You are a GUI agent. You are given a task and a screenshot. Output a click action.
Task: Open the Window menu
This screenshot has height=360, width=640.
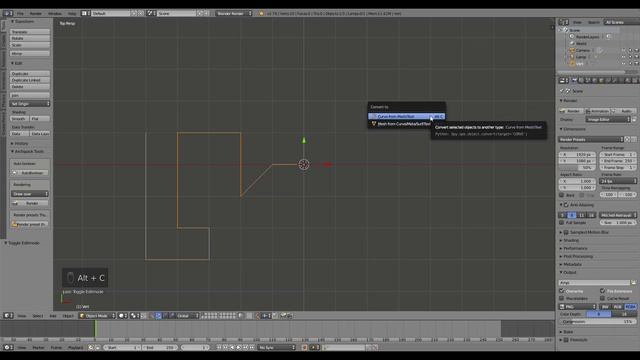point(55,13)
